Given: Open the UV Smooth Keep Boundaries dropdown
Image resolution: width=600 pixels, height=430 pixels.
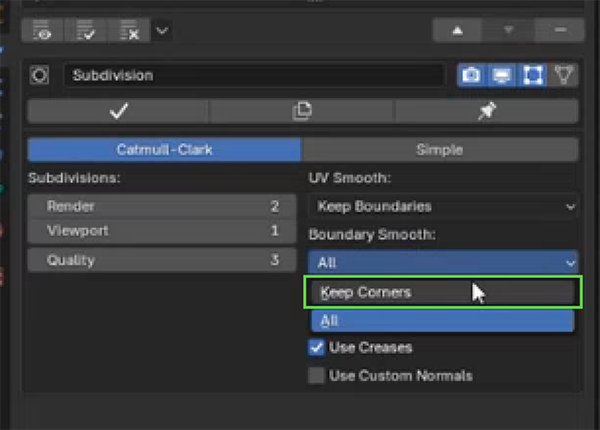Looking at the screenshot, I should [443, 207].
